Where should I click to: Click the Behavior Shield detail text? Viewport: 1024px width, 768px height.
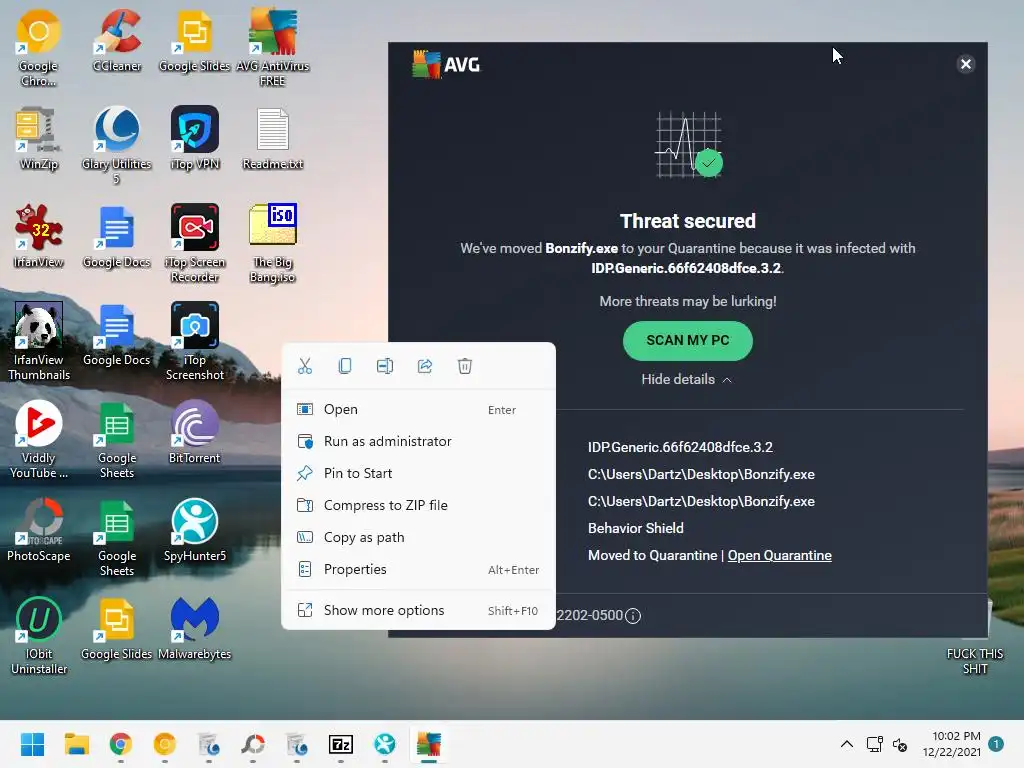635,528
